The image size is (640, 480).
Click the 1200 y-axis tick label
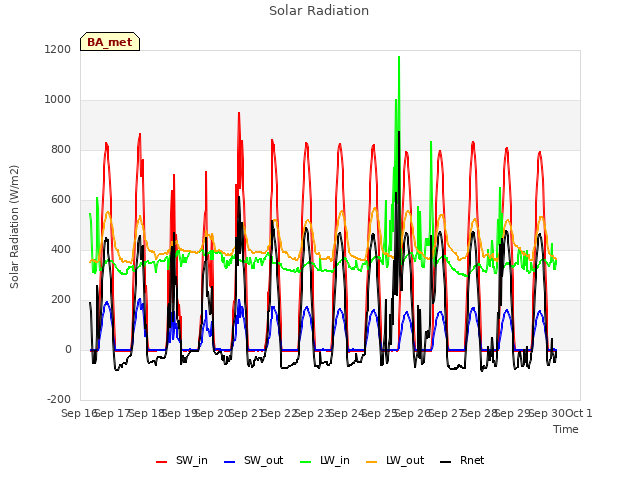(58, 49)
